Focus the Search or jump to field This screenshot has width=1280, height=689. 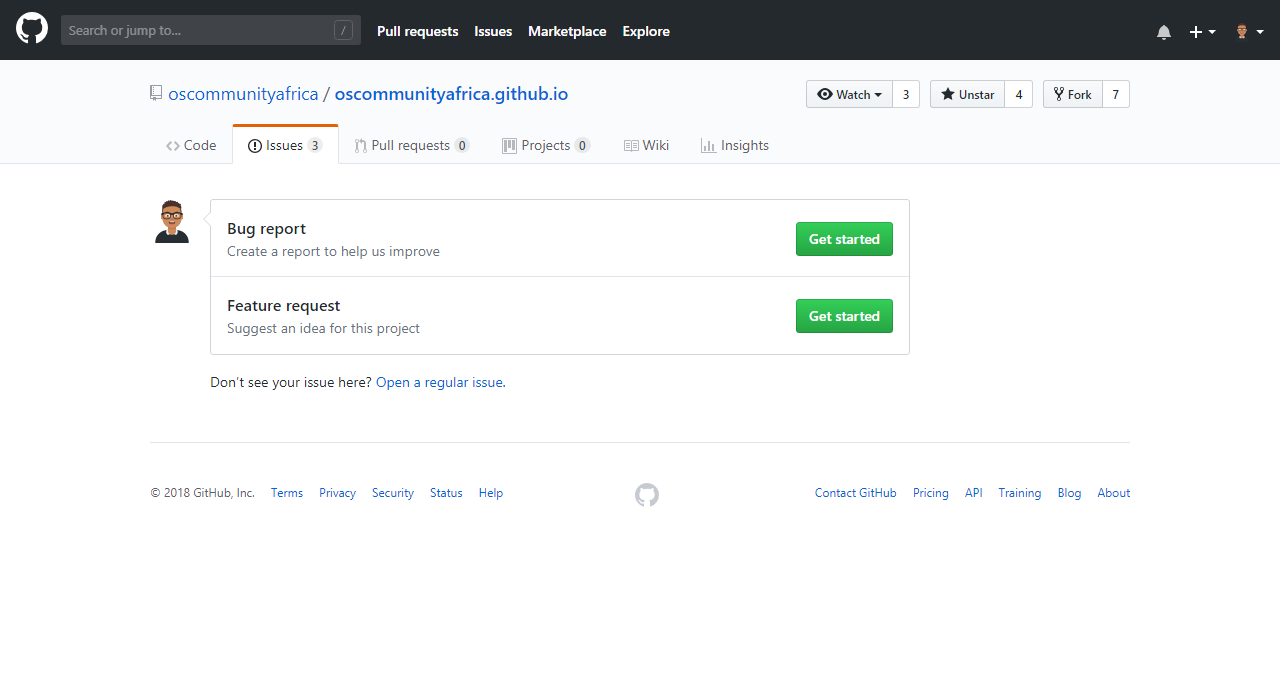click(211, 30)
